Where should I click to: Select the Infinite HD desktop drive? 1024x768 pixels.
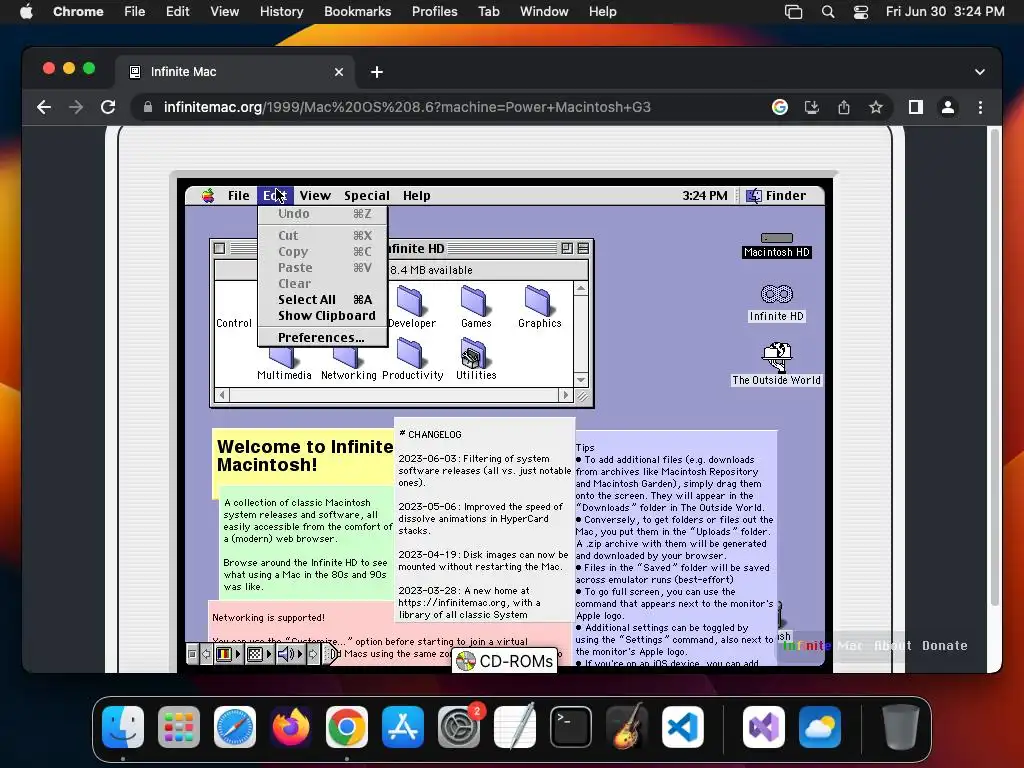776,303
